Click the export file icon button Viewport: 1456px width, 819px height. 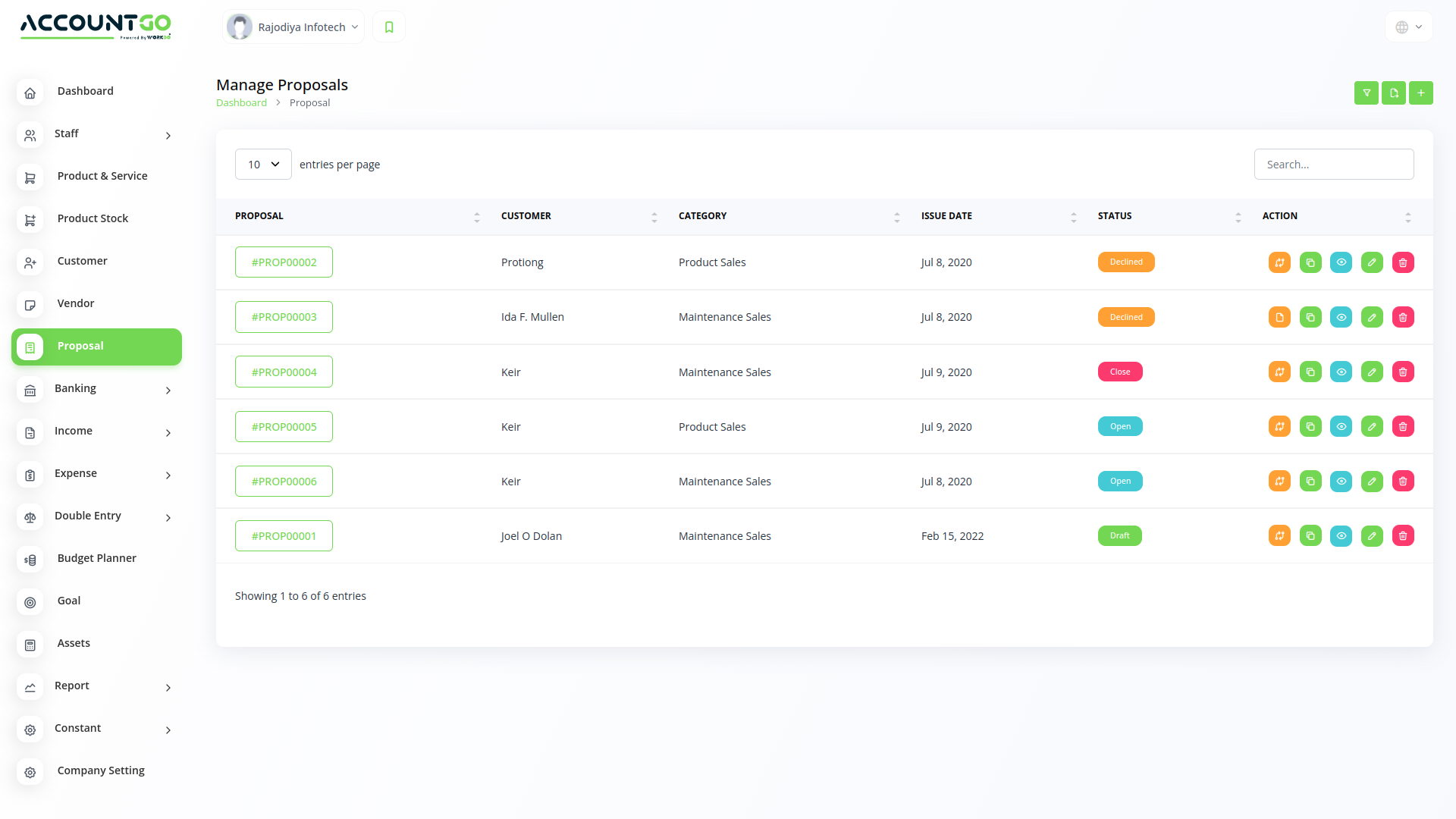[1393, 93]
